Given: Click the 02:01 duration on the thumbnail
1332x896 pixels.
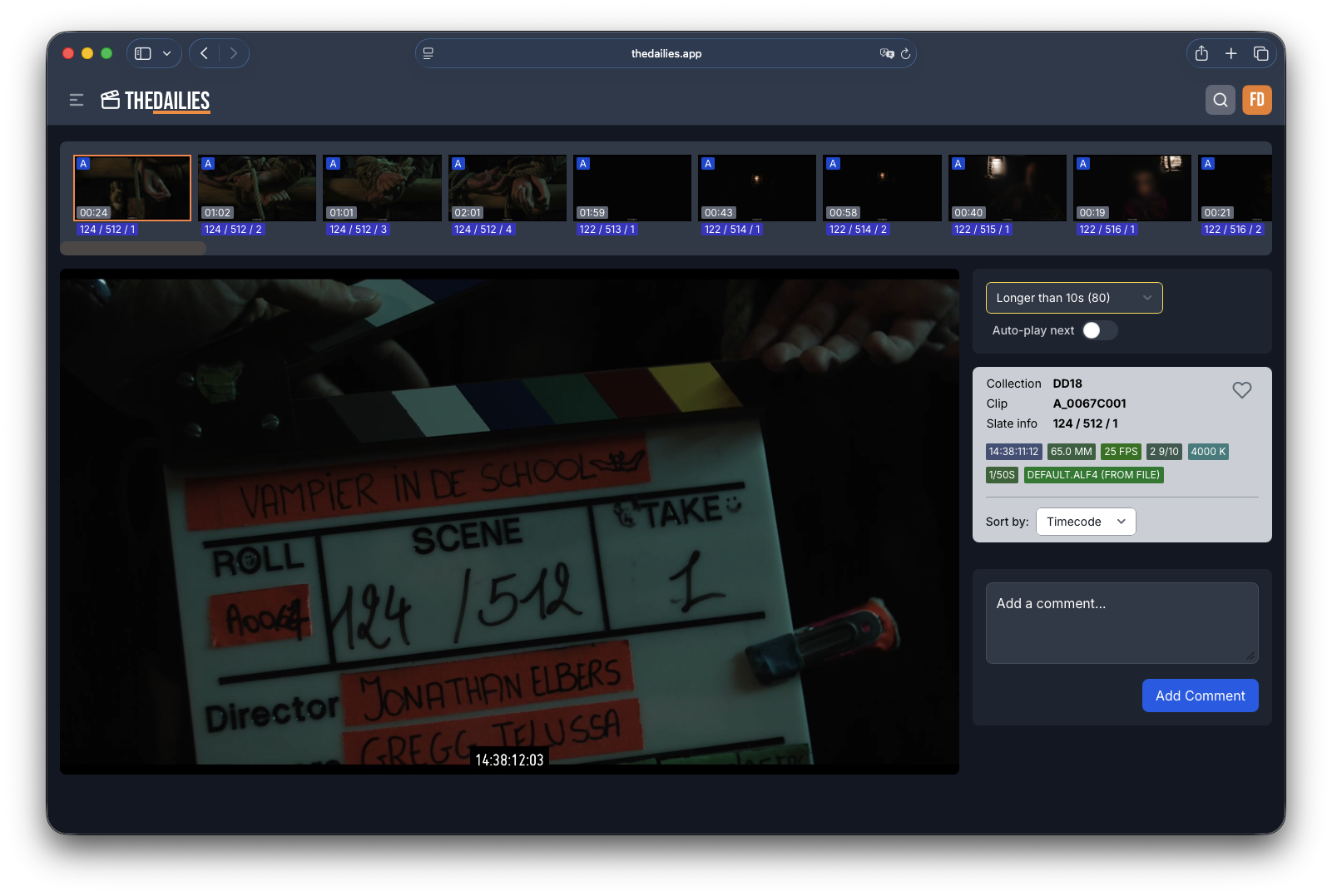Looking at the screenshot, I should [x=468, y=213].
